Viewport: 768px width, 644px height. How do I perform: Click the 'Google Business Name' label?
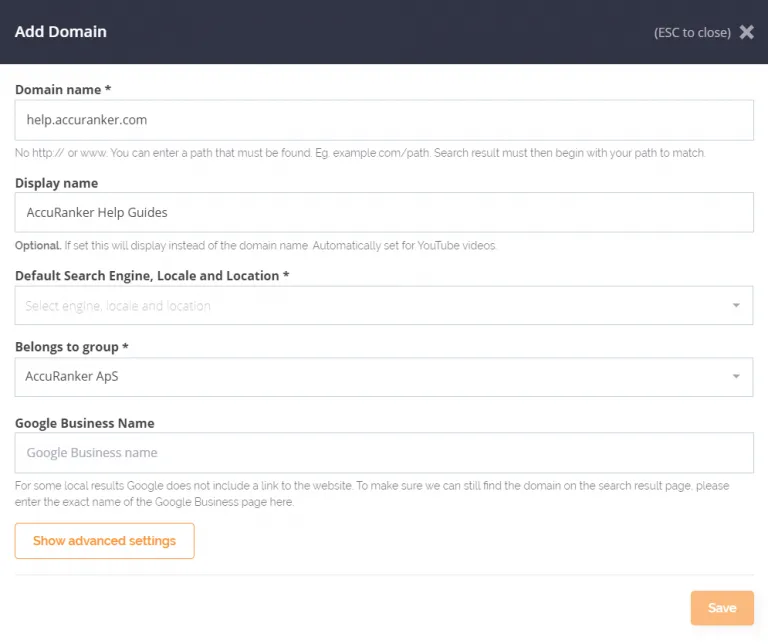coord(85,423)
